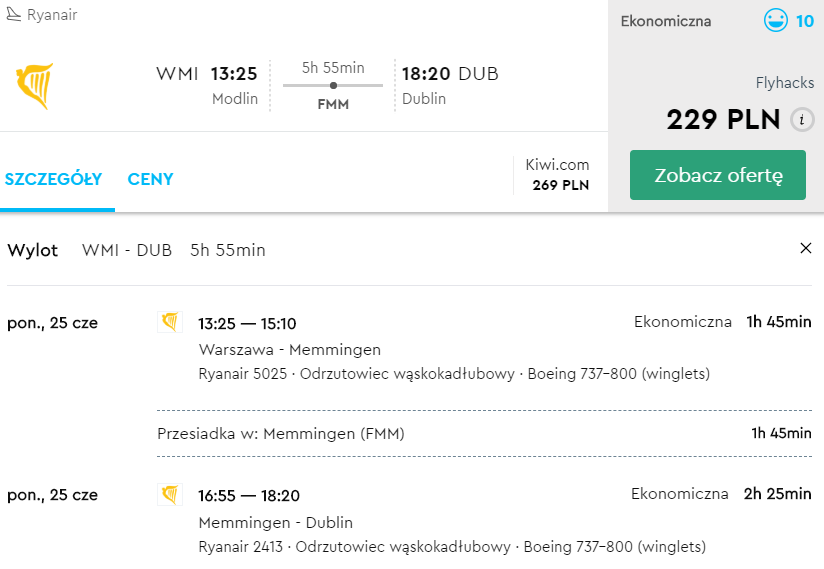Click the Ryanair logo for Memmingen - Dublin flight
Image resolution: width=824 pixels, height=569 pixels.
pyautogui.click(x=170, y=494)
